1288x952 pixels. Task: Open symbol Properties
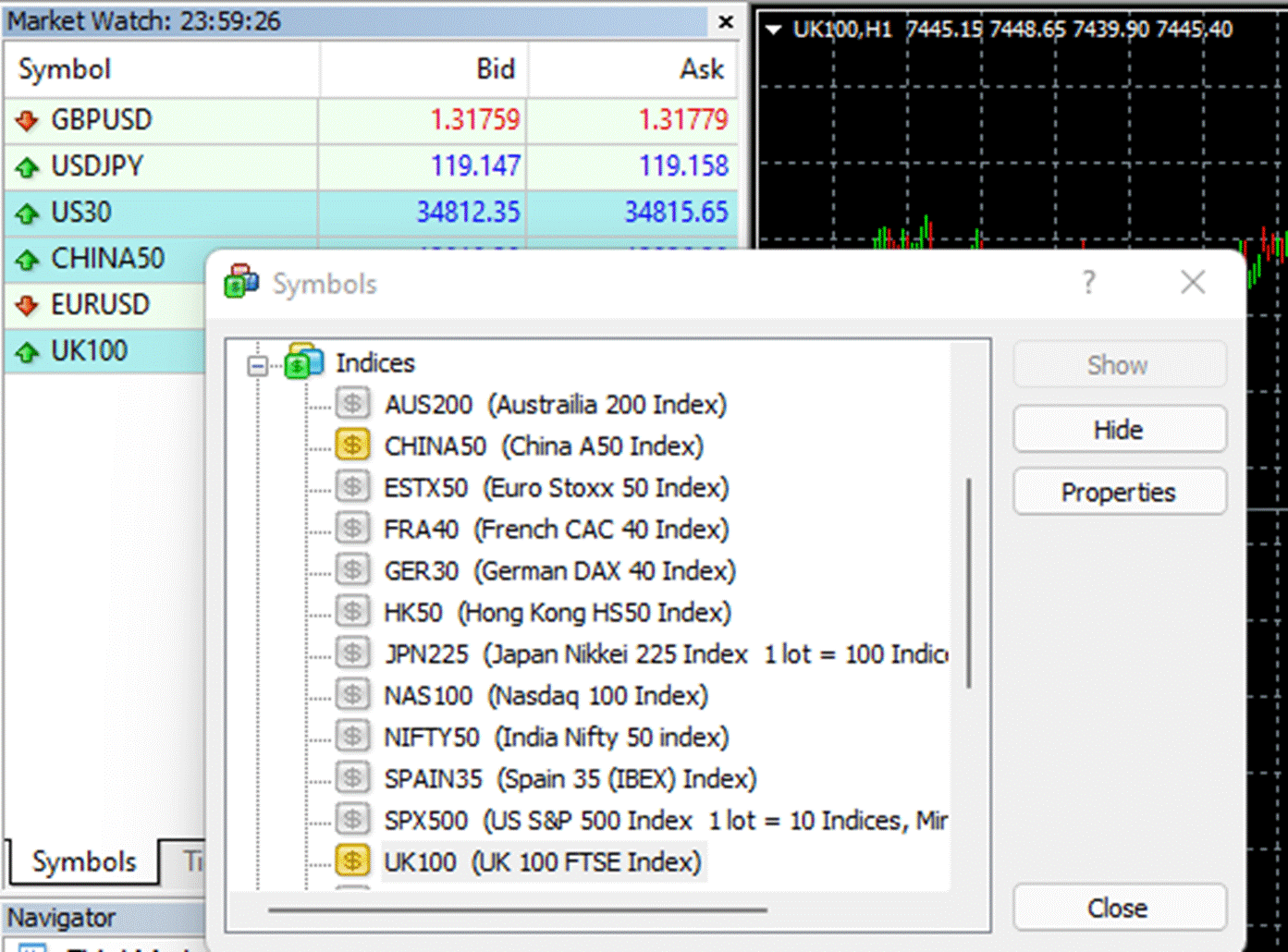coord(1120,493)
